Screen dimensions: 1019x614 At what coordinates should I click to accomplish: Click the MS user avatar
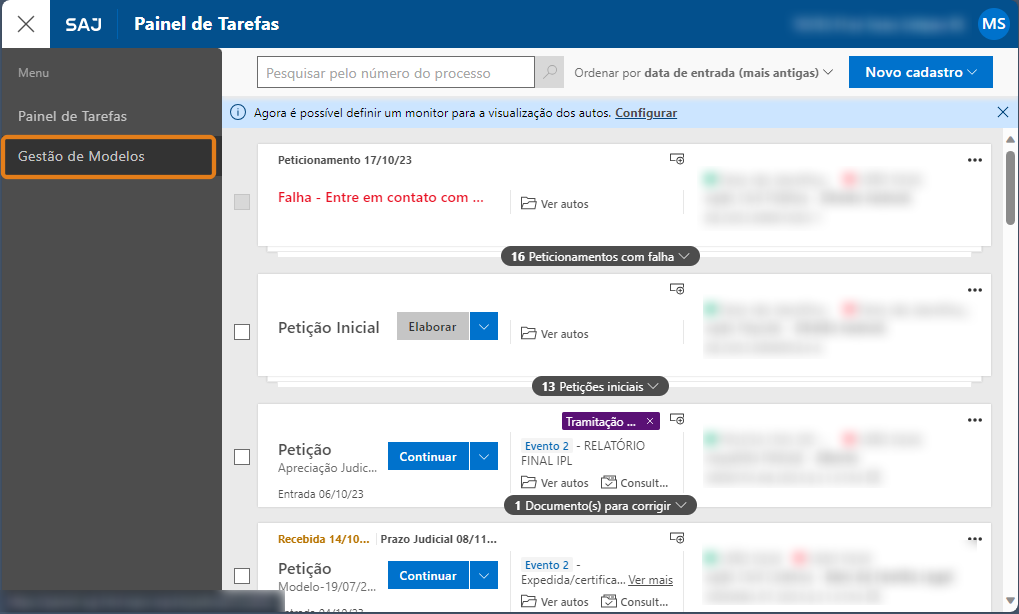pyautogui.click(x=993, y=24)
